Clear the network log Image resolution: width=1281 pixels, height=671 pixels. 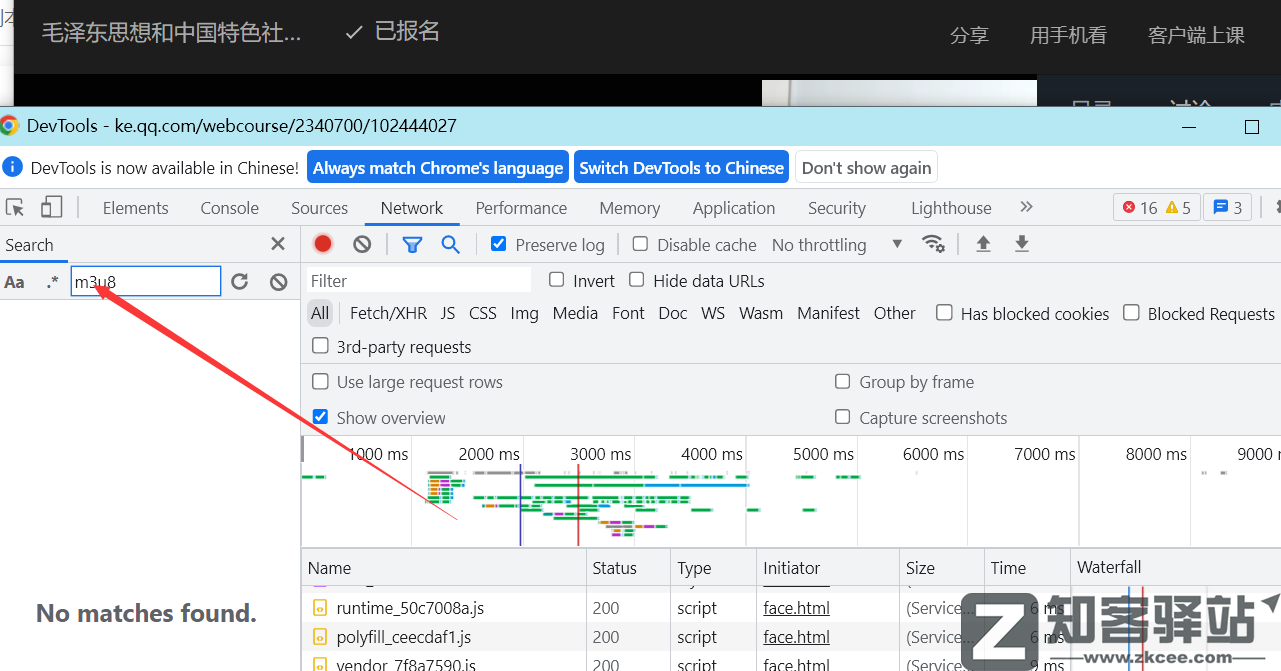tap(362, 244)
